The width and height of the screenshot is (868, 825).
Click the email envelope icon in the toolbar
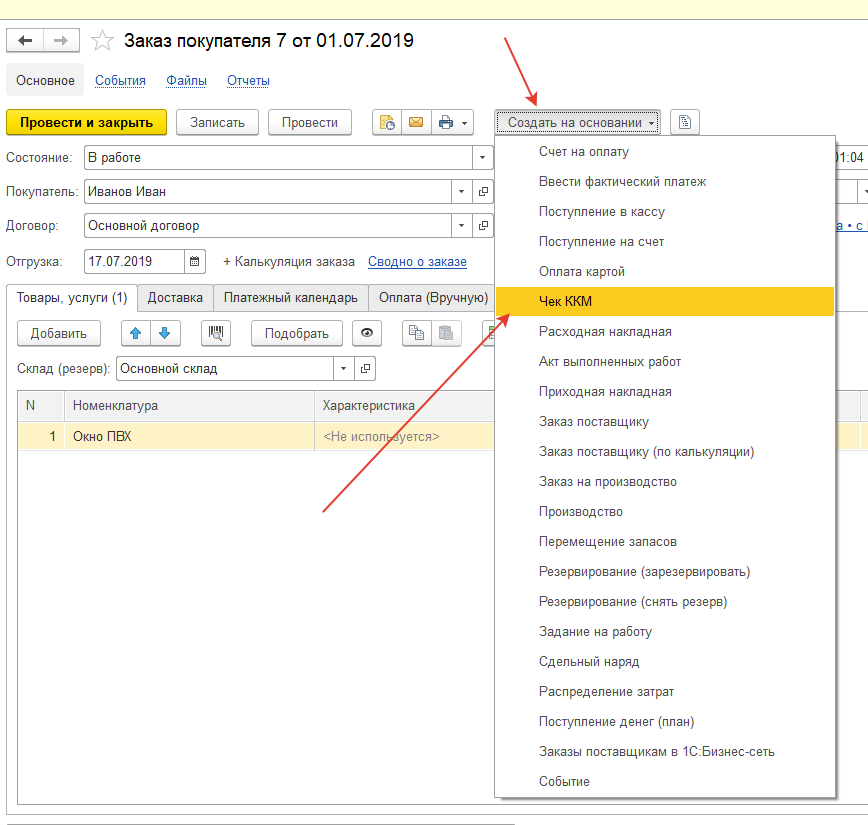pyautogui.click(x=415, y=122)
